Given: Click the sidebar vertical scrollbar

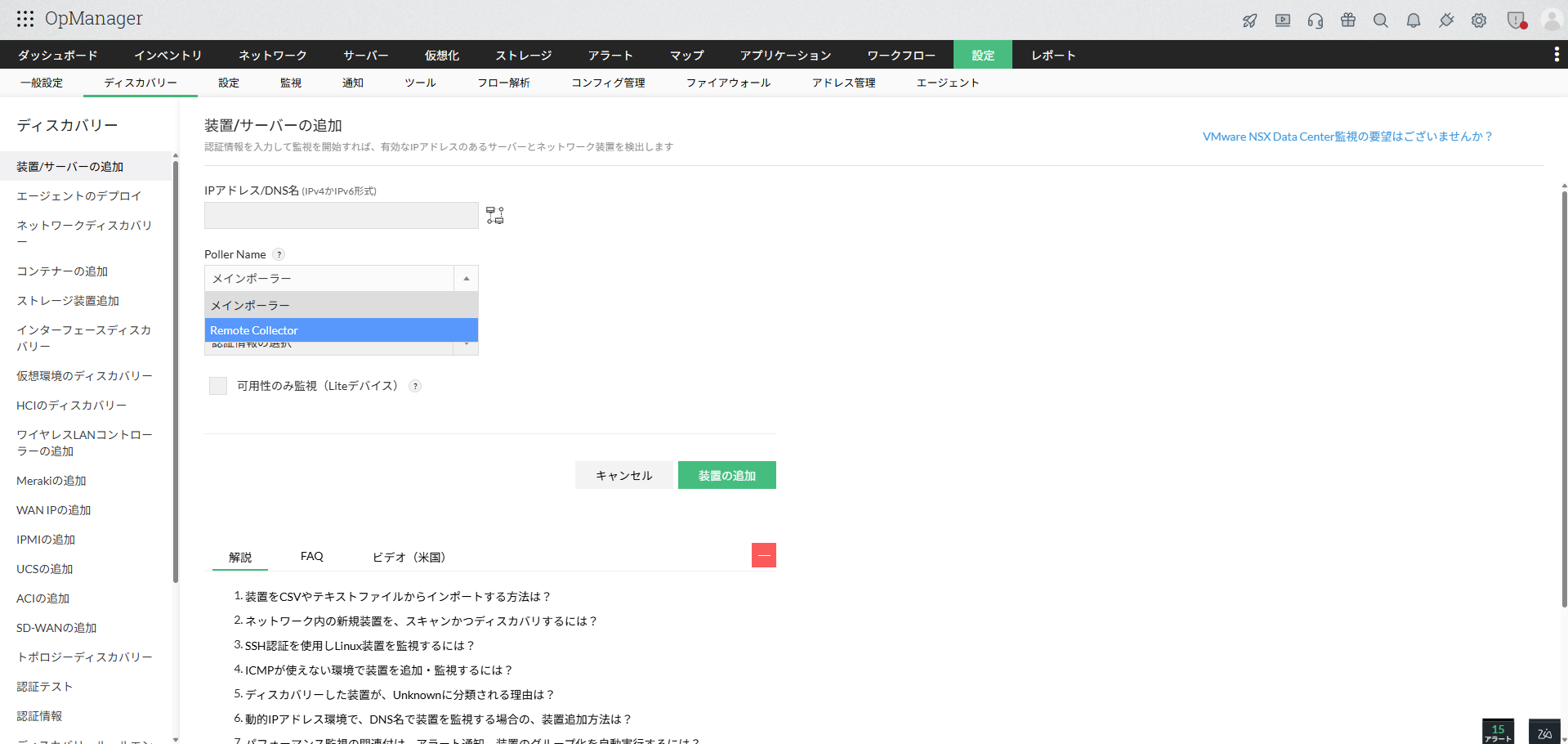Looking at the screenshot, I should 176,372.
